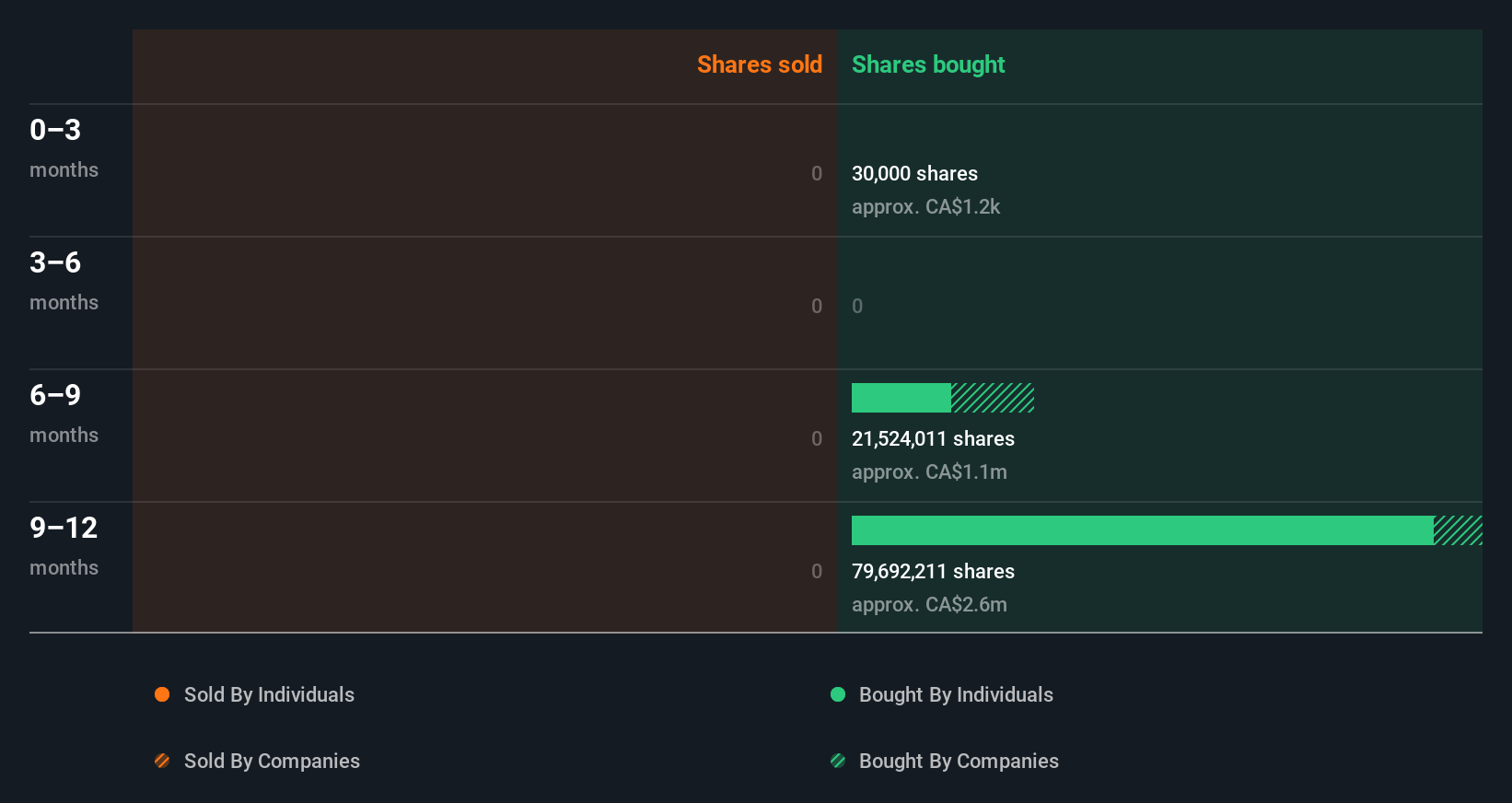1512x803 pixels.
Task: Click the Shares sold column header
Action: [x=760, y=64]
